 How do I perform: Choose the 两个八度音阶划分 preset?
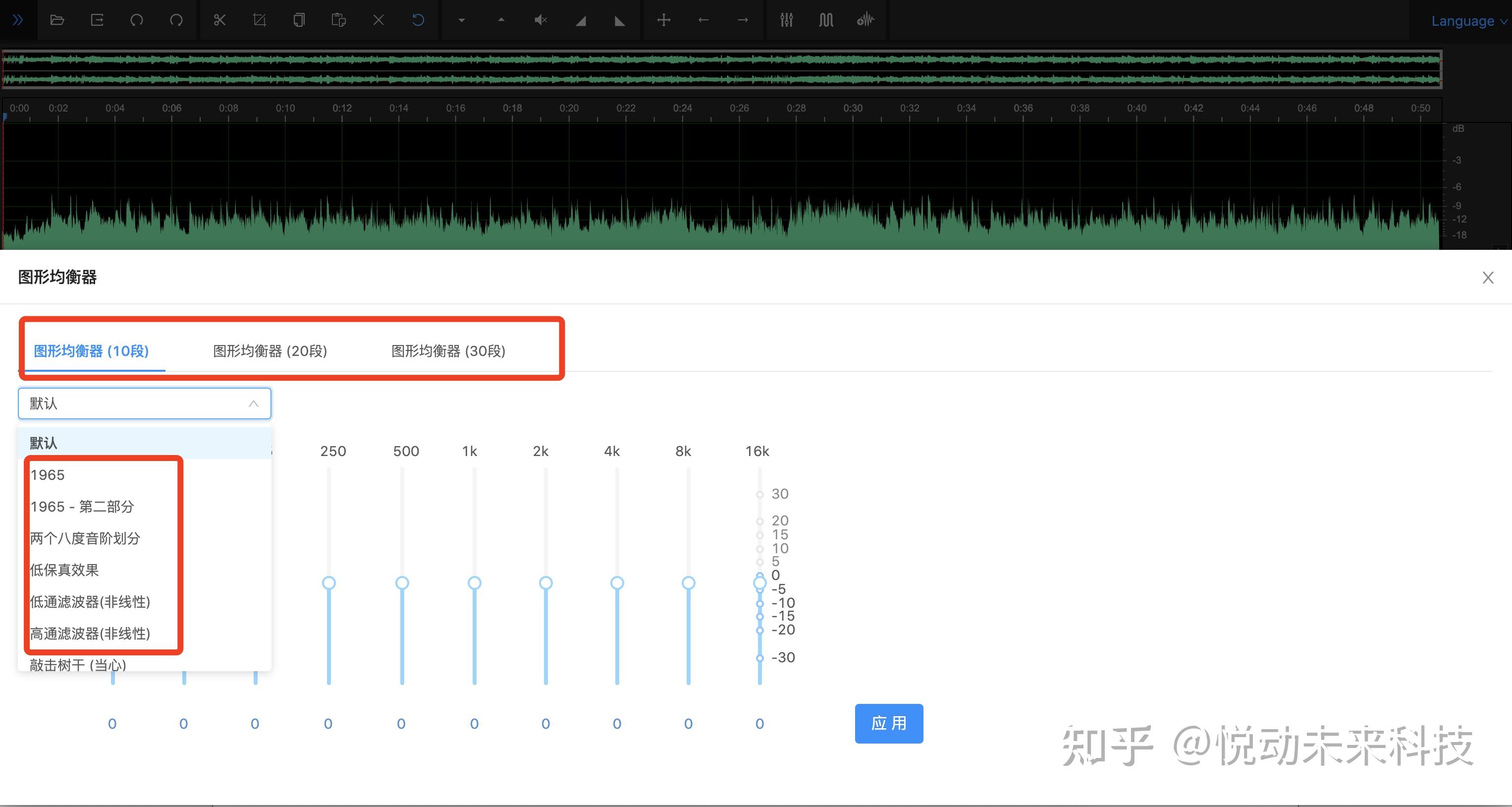[x=144, y=538]
